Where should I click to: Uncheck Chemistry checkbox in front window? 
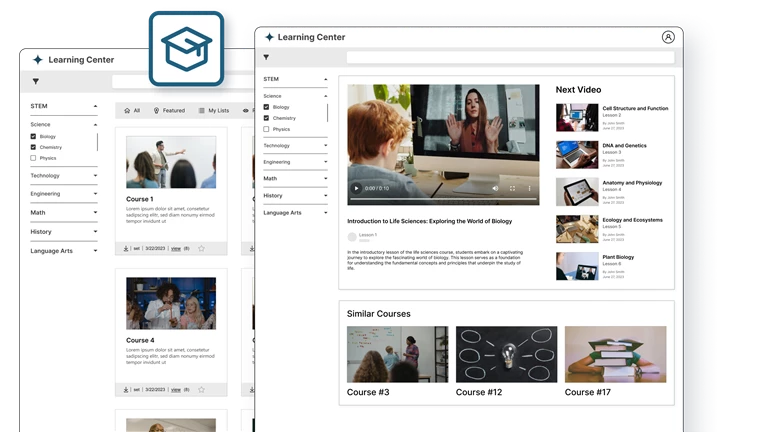click(x=266, y=118)
